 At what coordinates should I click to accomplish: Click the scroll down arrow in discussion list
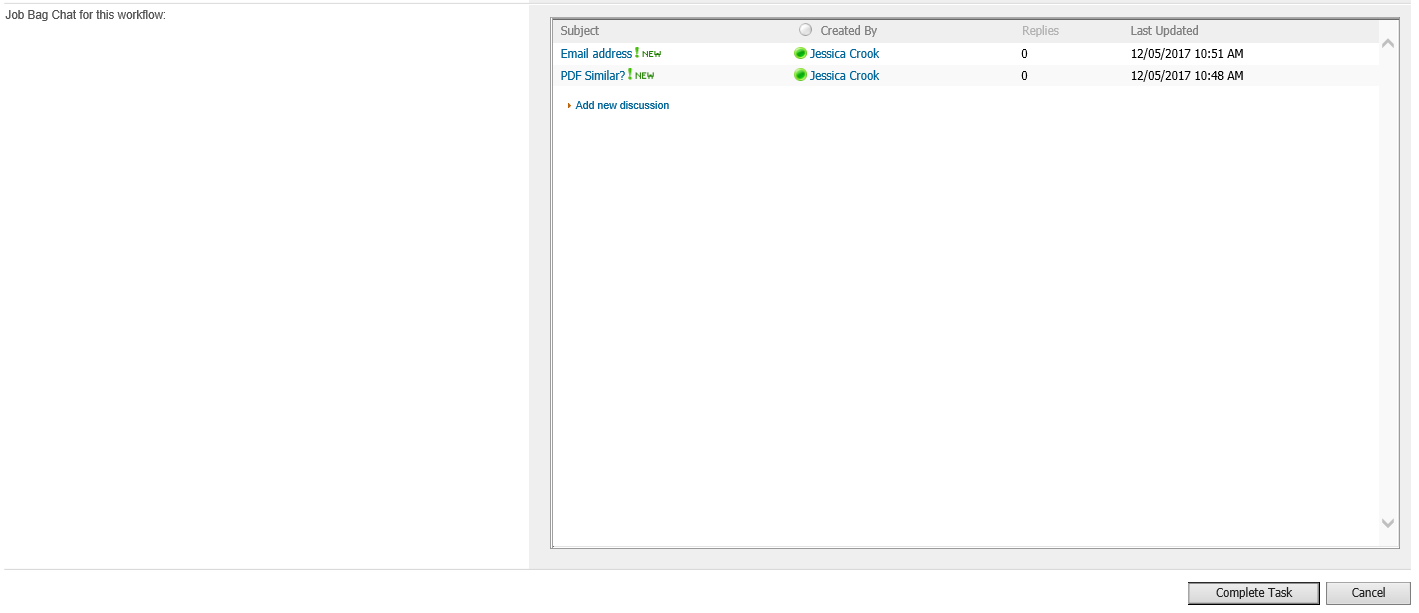[x=1387, y=523]
